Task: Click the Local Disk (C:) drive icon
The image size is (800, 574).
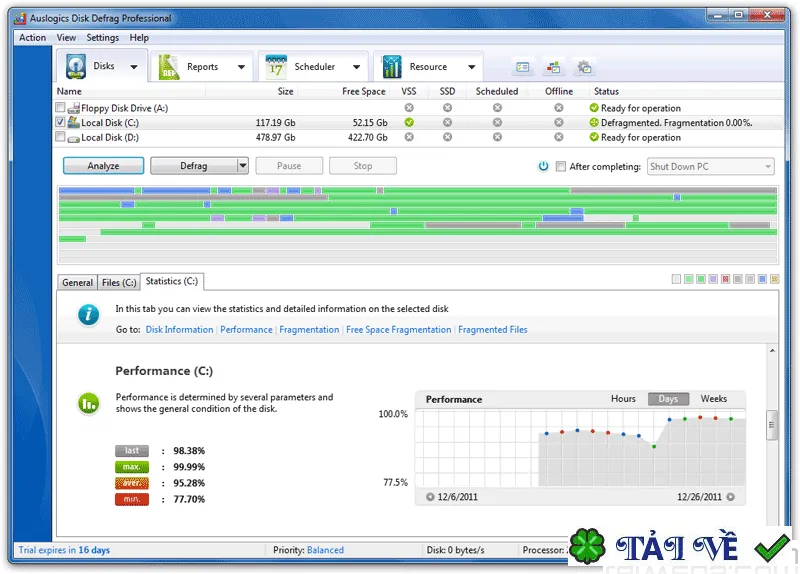Action: (74, 122)
